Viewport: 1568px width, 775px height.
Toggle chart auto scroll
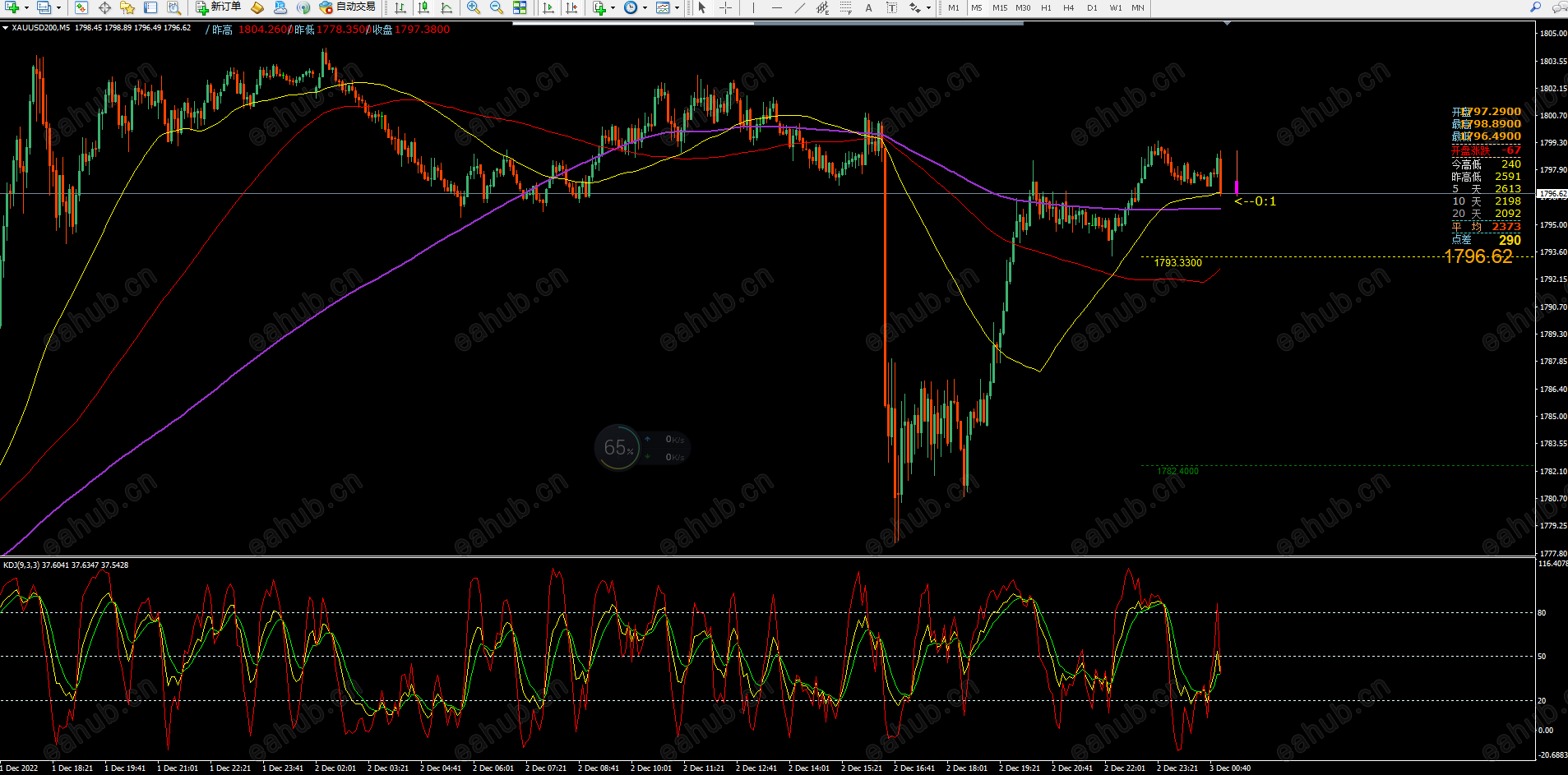(x=548, y=7)
